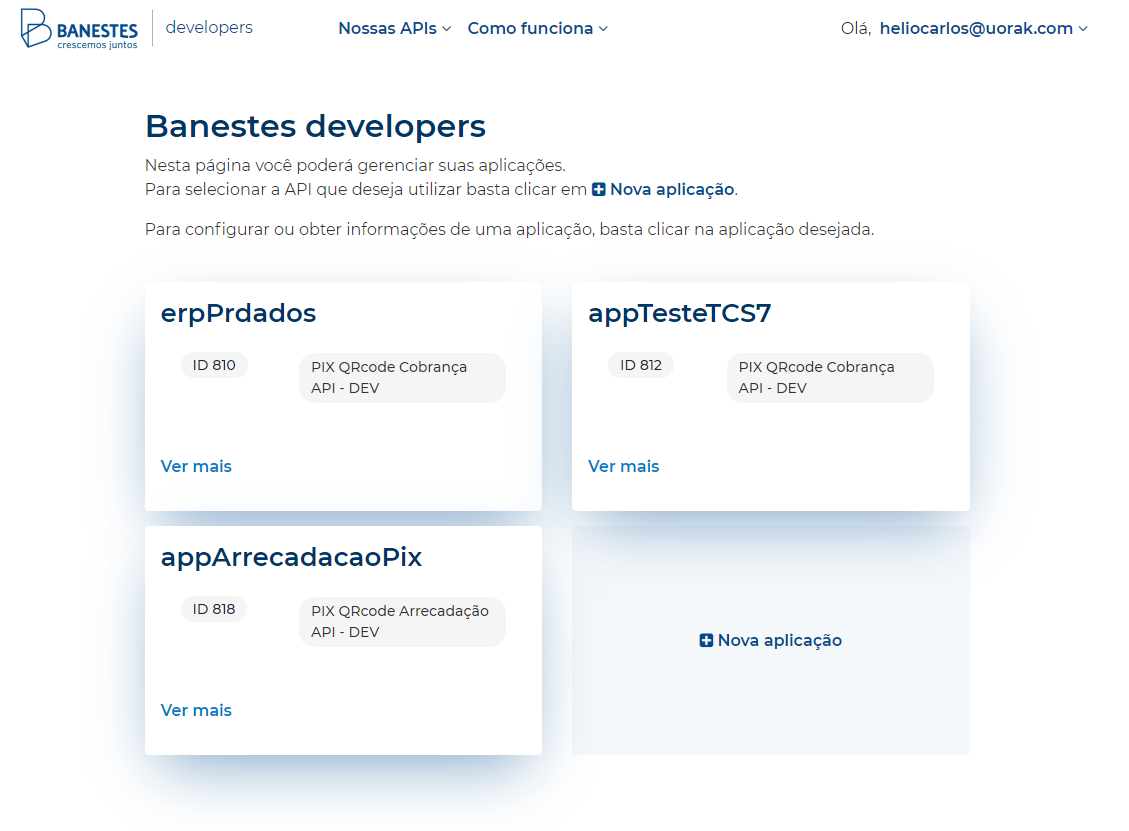The height and width of the screenshot is (831, 1129).
Task: Click the Banestes logo icon
Action: [36, 28]
